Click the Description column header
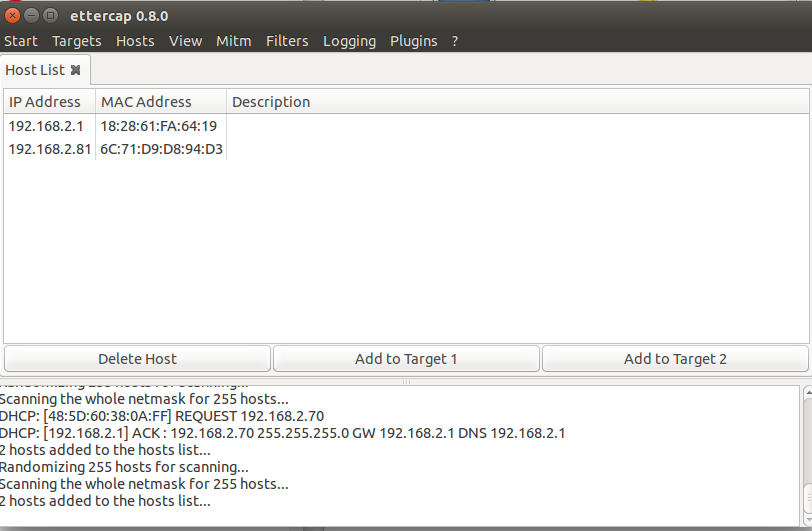812x531 pixels. 518,102
